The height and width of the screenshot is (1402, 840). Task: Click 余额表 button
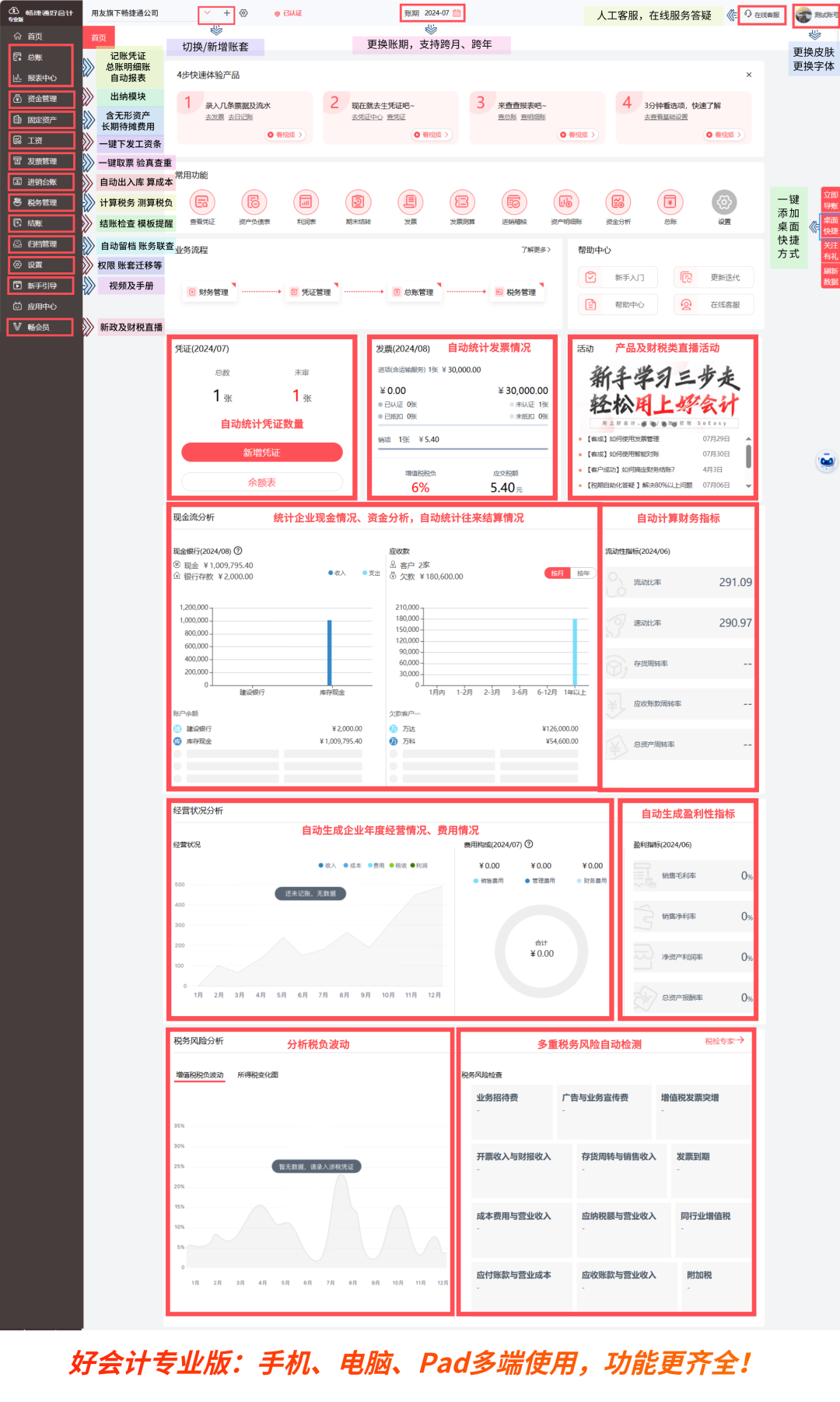pyautogui.click(x=262, y=482)
